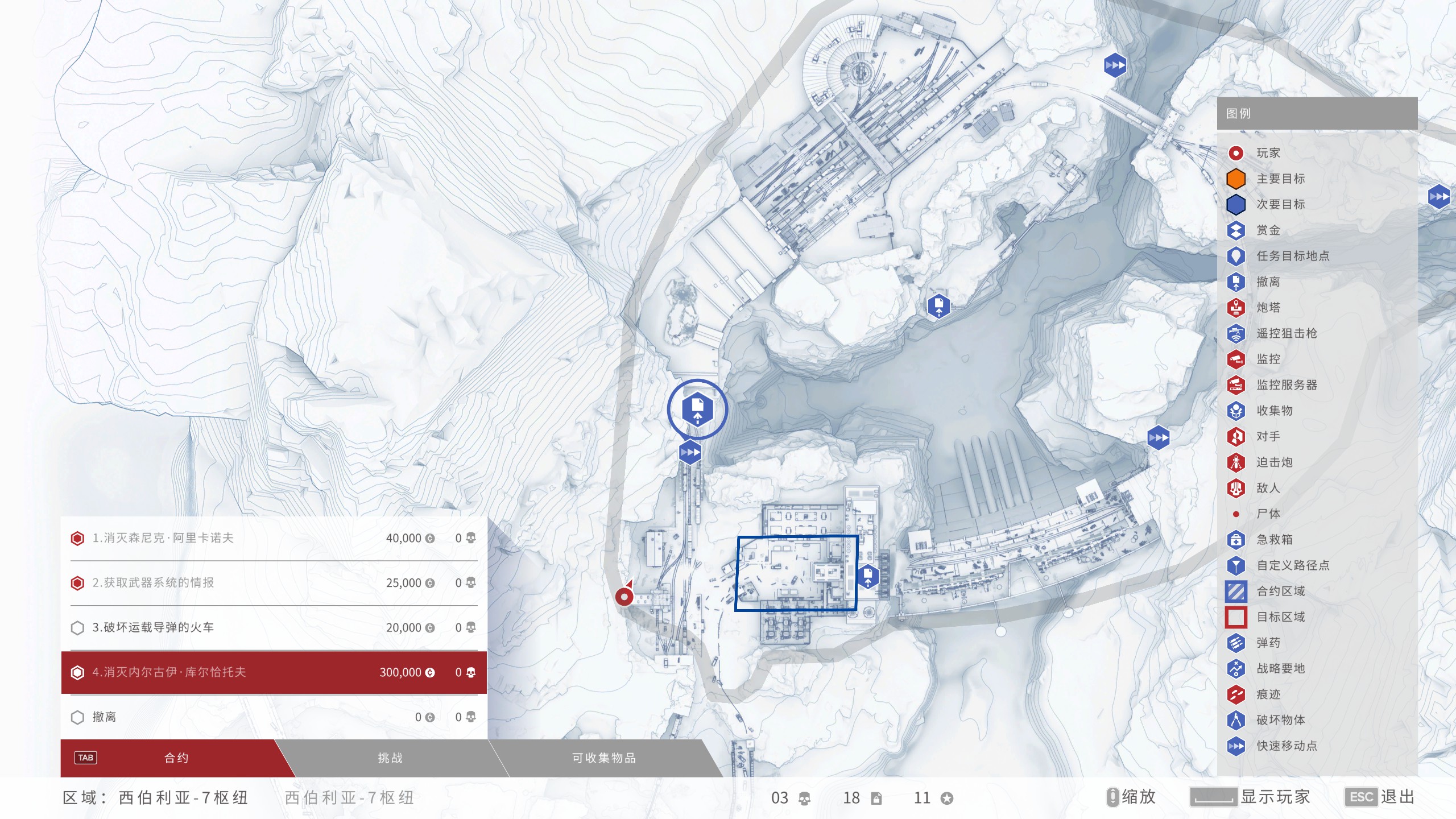
Task: Select objective 3.破坏运载导弹的火车
Action: (274, 627)
